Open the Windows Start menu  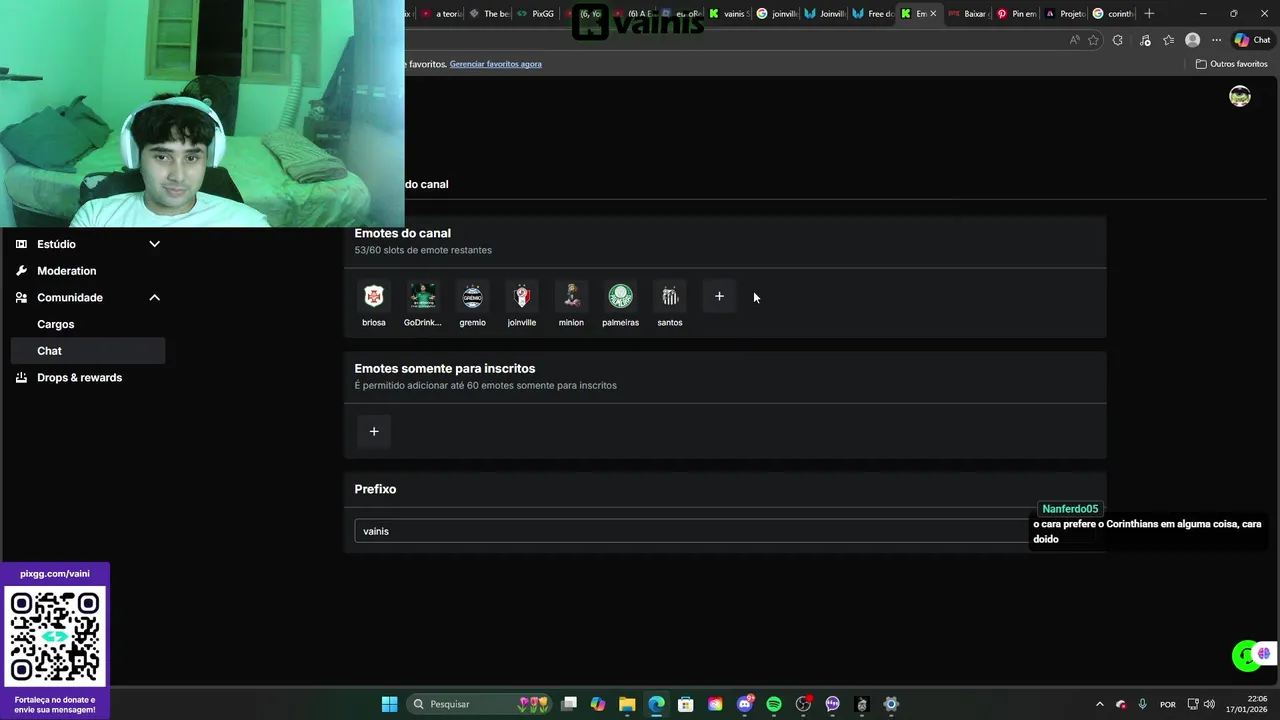tap(389, 704)
